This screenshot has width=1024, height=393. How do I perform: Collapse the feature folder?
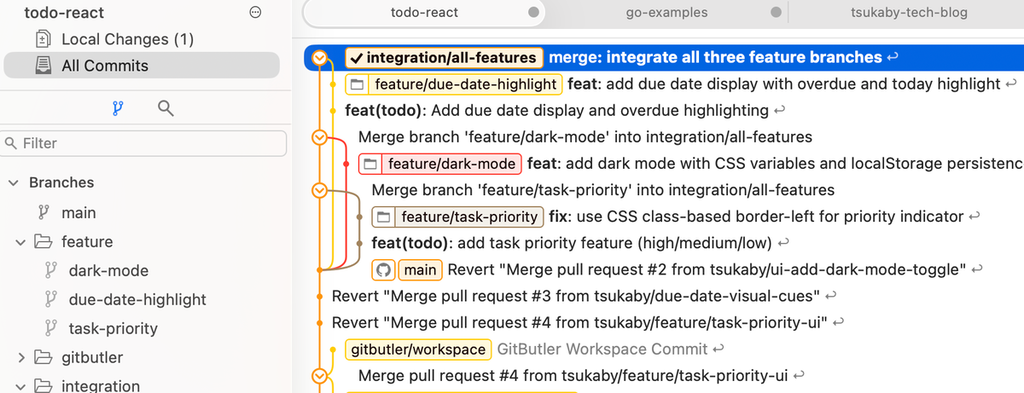click(x=21, y=242)
